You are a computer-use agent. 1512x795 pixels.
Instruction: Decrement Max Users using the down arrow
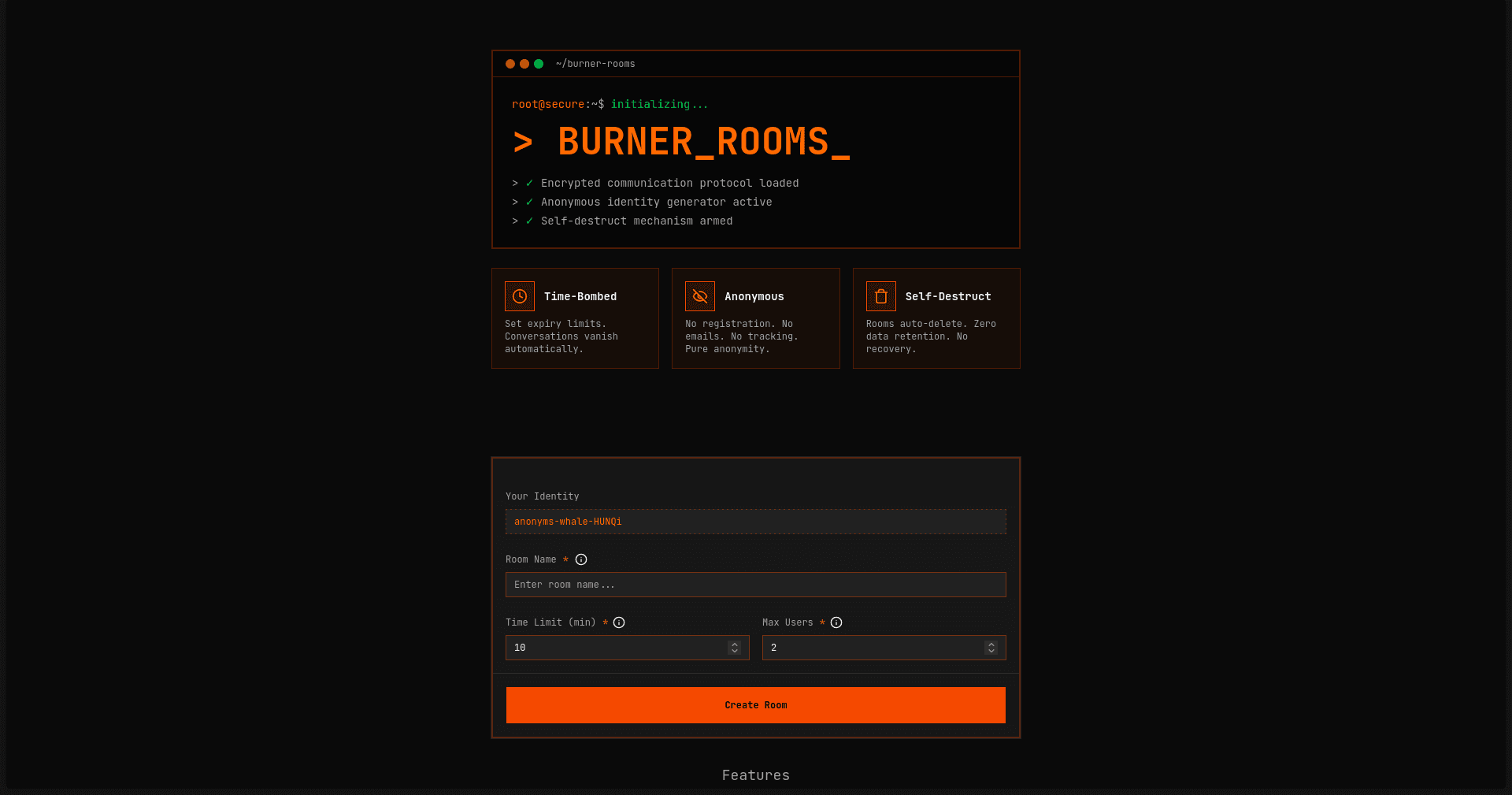tap(991, 652)
